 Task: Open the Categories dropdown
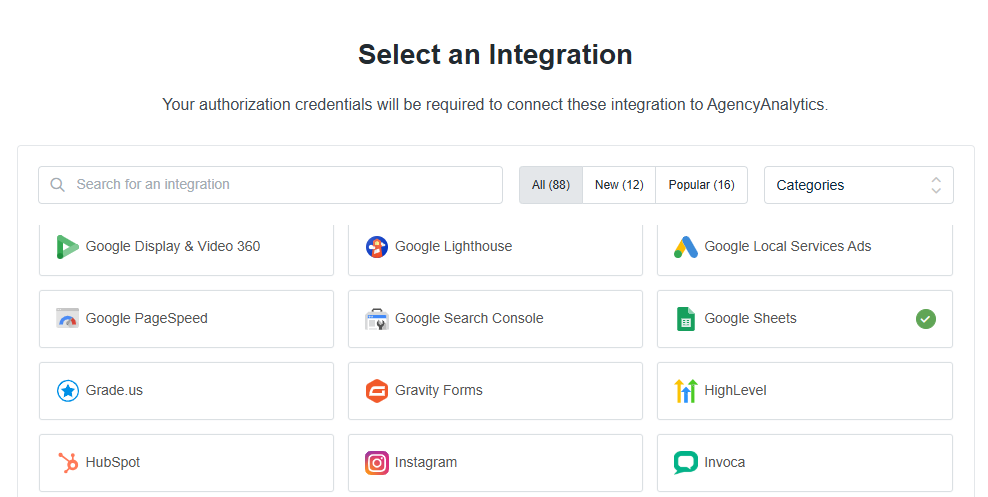click(x=859, y=185)
